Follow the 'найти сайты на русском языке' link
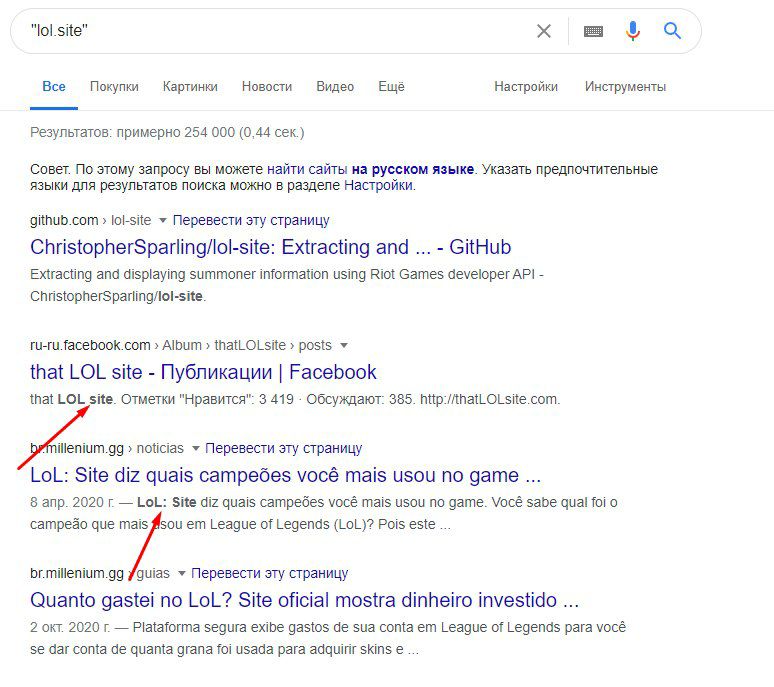774x687 pixels. [x=370, y=169]
